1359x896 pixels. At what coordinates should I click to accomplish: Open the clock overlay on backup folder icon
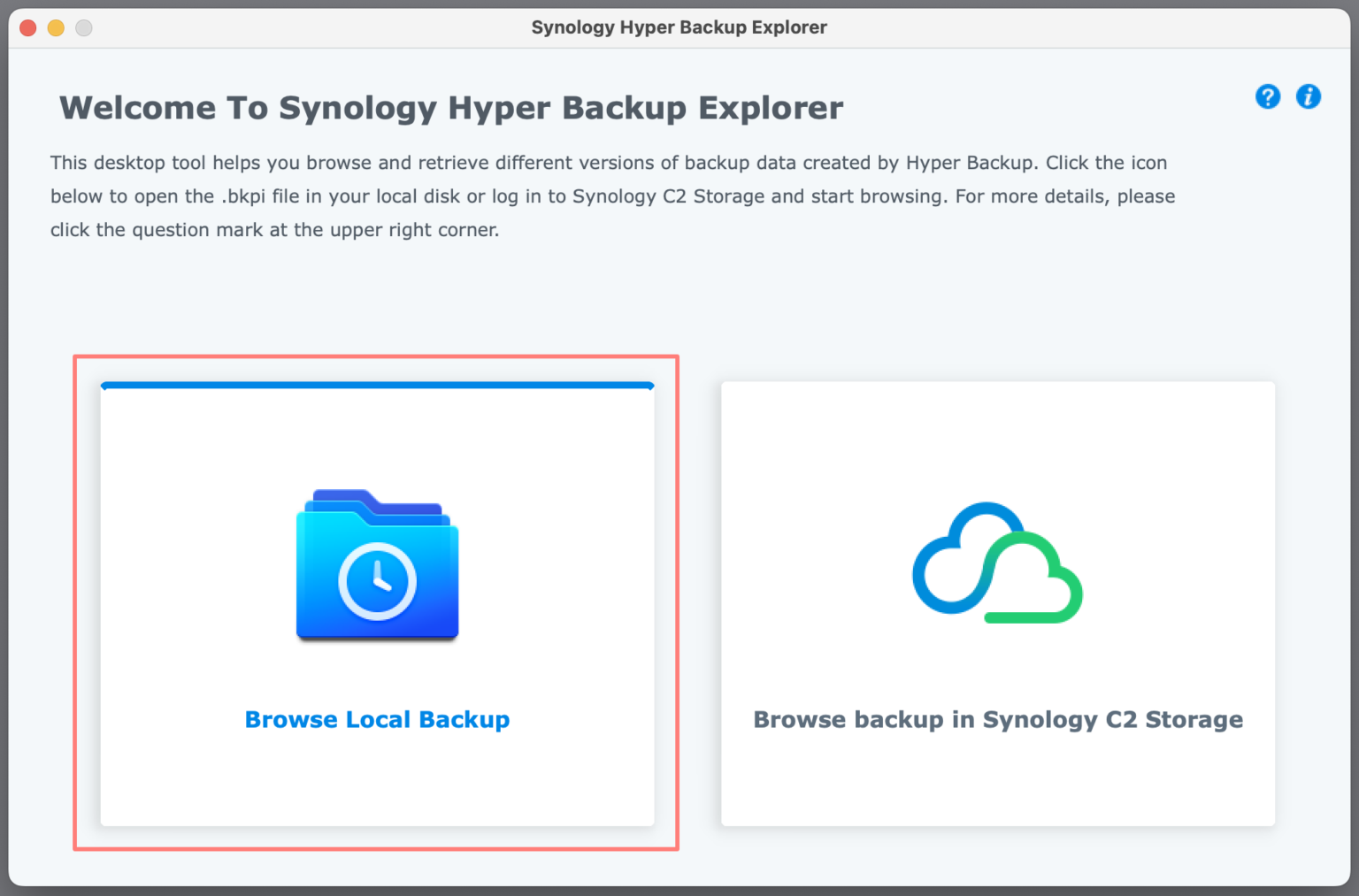tap(377, 579)
